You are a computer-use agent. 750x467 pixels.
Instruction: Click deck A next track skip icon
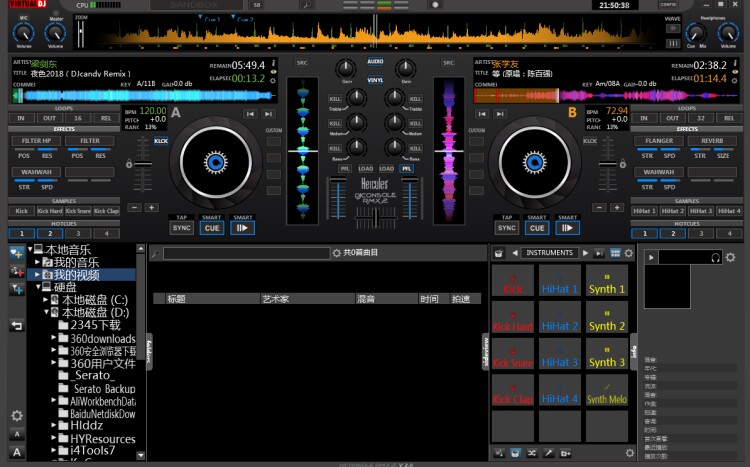pos(268,114)
